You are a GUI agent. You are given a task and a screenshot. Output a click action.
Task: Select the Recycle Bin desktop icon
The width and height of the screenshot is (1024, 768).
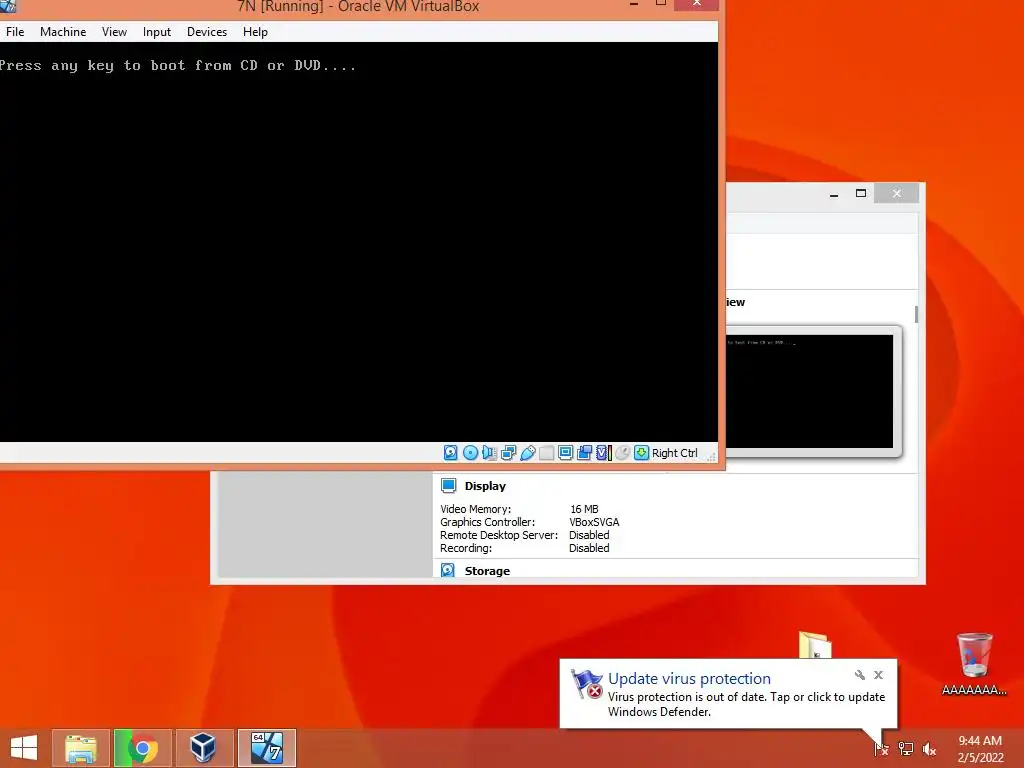974,663
